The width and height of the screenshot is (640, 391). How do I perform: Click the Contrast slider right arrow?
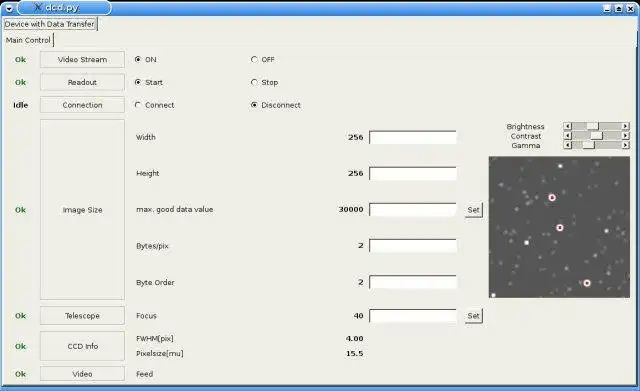tap(625, 136)
